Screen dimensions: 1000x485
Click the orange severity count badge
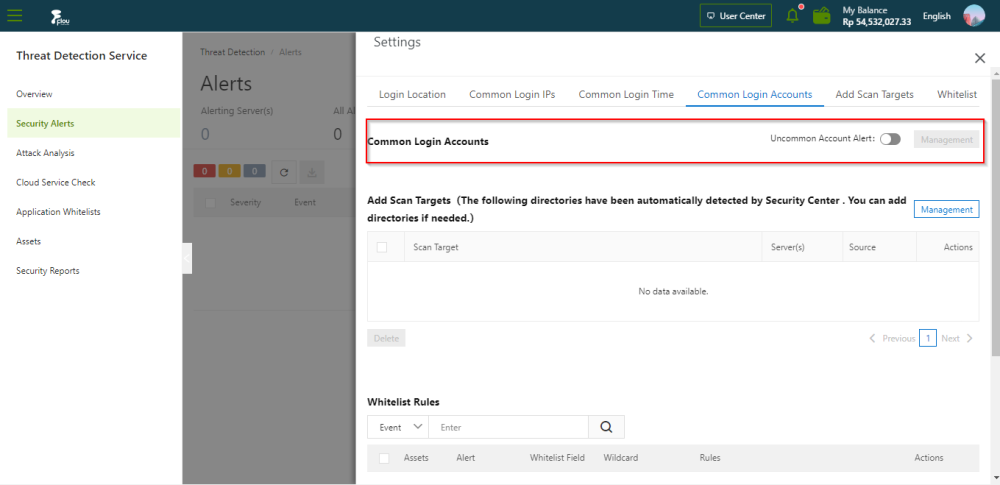(230, 171)
